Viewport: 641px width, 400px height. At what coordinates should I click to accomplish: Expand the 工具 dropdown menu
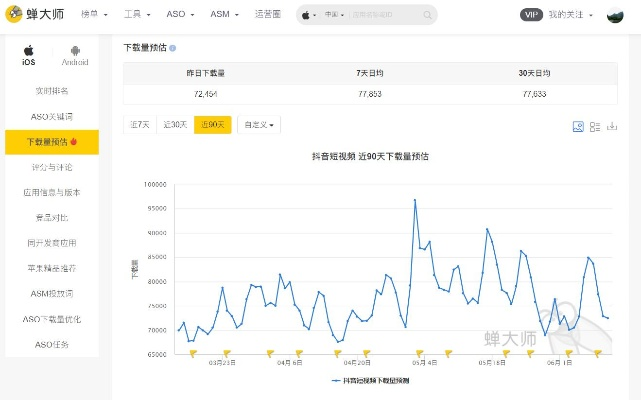[x=137, y=16]
